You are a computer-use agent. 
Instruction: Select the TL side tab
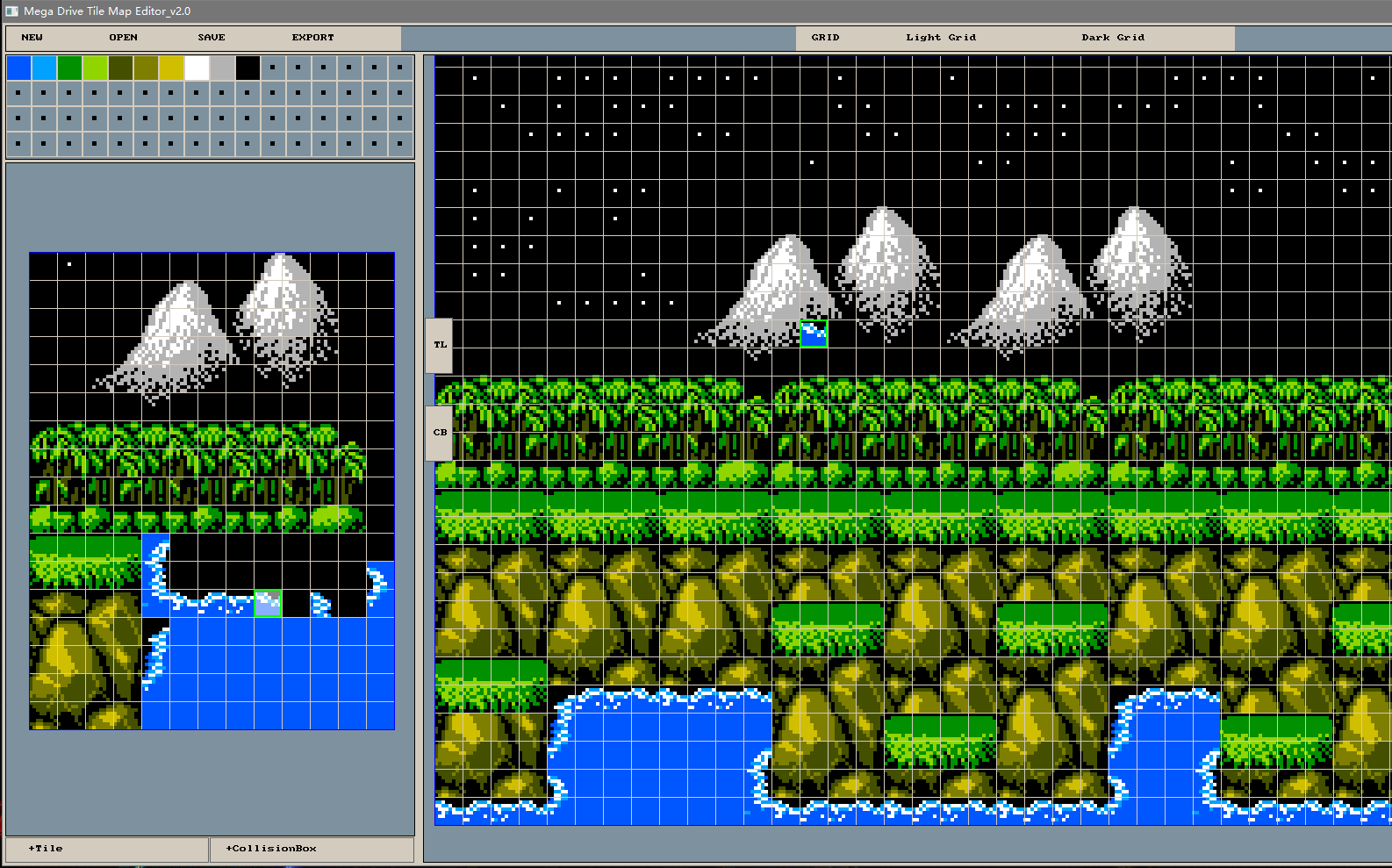click(440, 345)
